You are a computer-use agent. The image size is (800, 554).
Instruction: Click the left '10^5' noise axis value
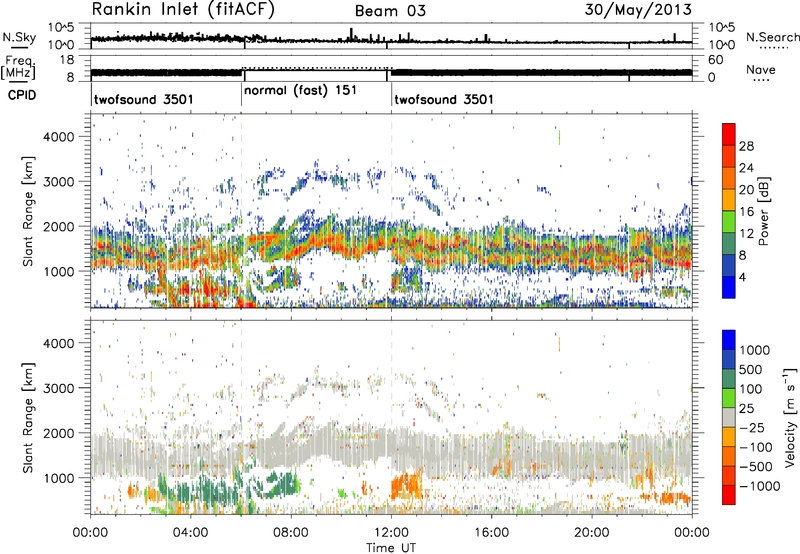point(61,28)
